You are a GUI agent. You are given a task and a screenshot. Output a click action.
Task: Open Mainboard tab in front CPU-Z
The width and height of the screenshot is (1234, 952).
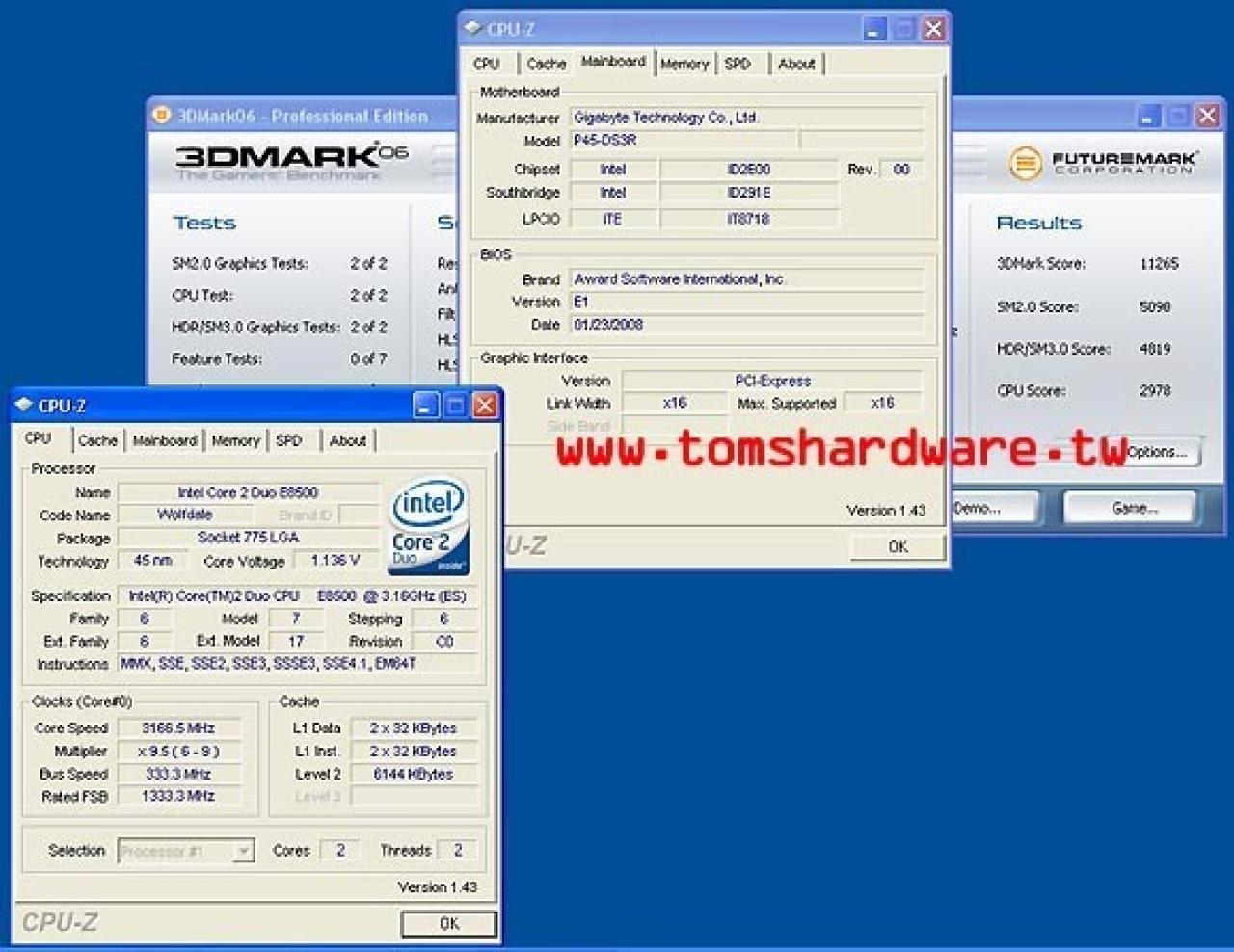tap(165, 440)
